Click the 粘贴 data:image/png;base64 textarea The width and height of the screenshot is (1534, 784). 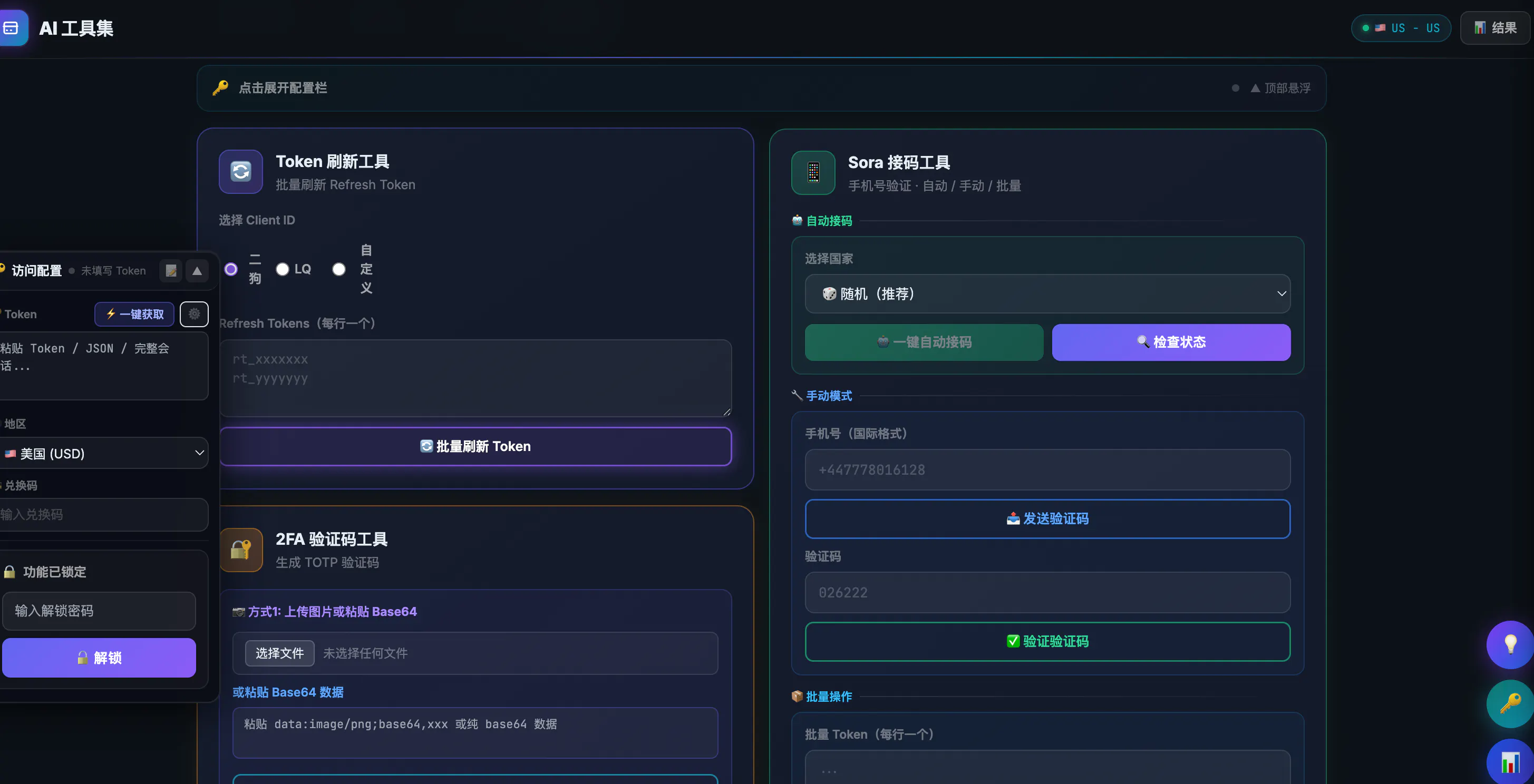[x=475, y=732]
